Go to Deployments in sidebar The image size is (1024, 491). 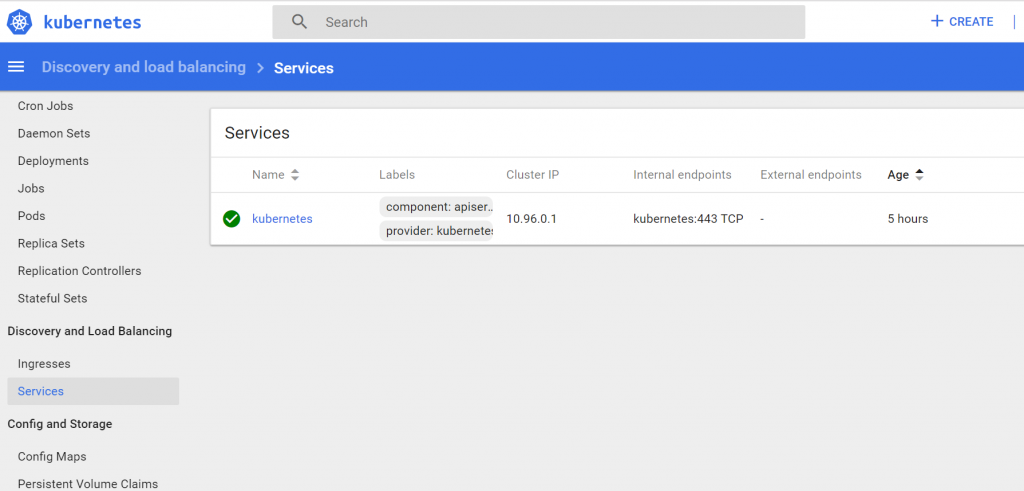pos(53,161)
